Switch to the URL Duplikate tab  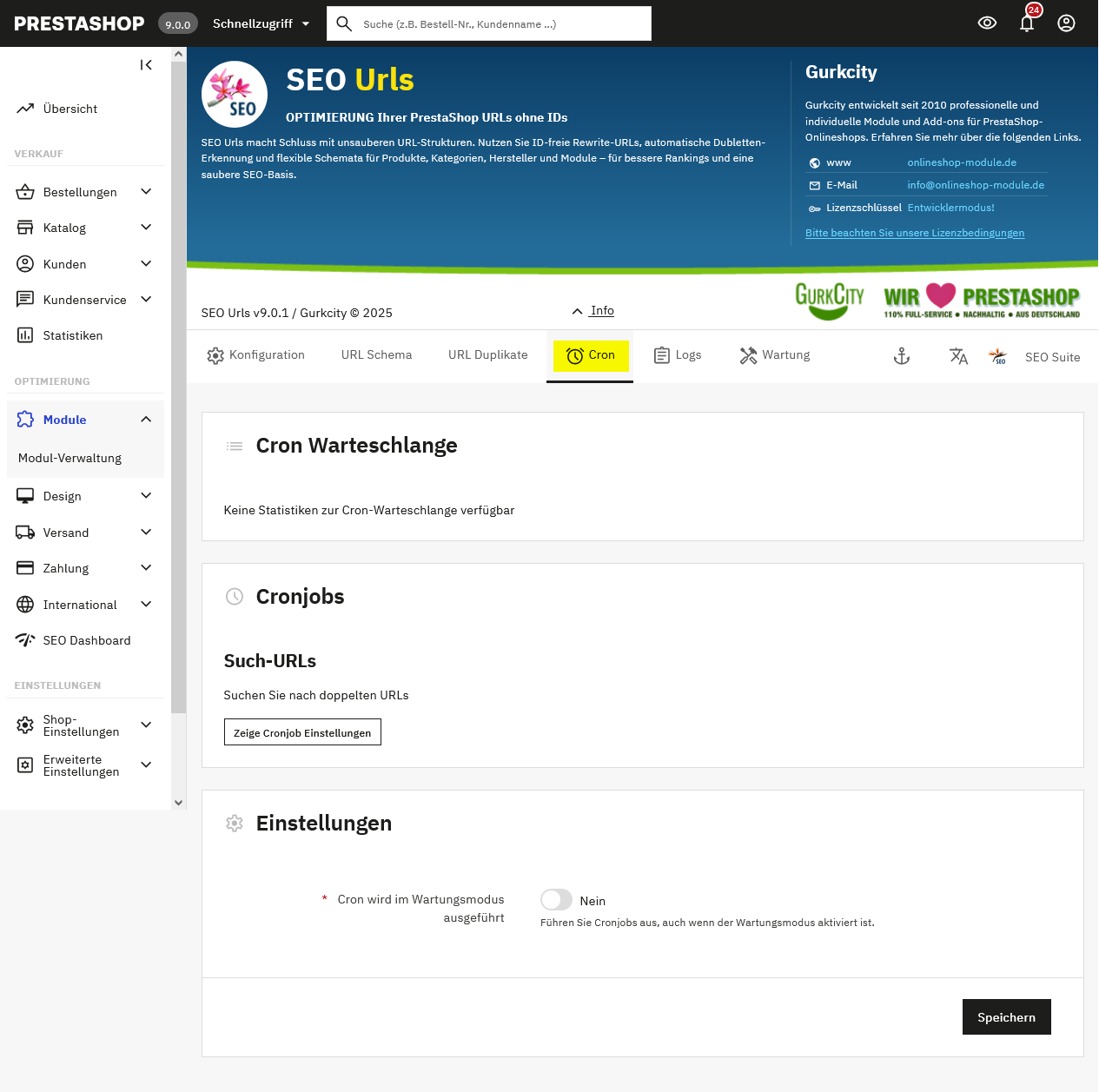(x=487, y=355)
